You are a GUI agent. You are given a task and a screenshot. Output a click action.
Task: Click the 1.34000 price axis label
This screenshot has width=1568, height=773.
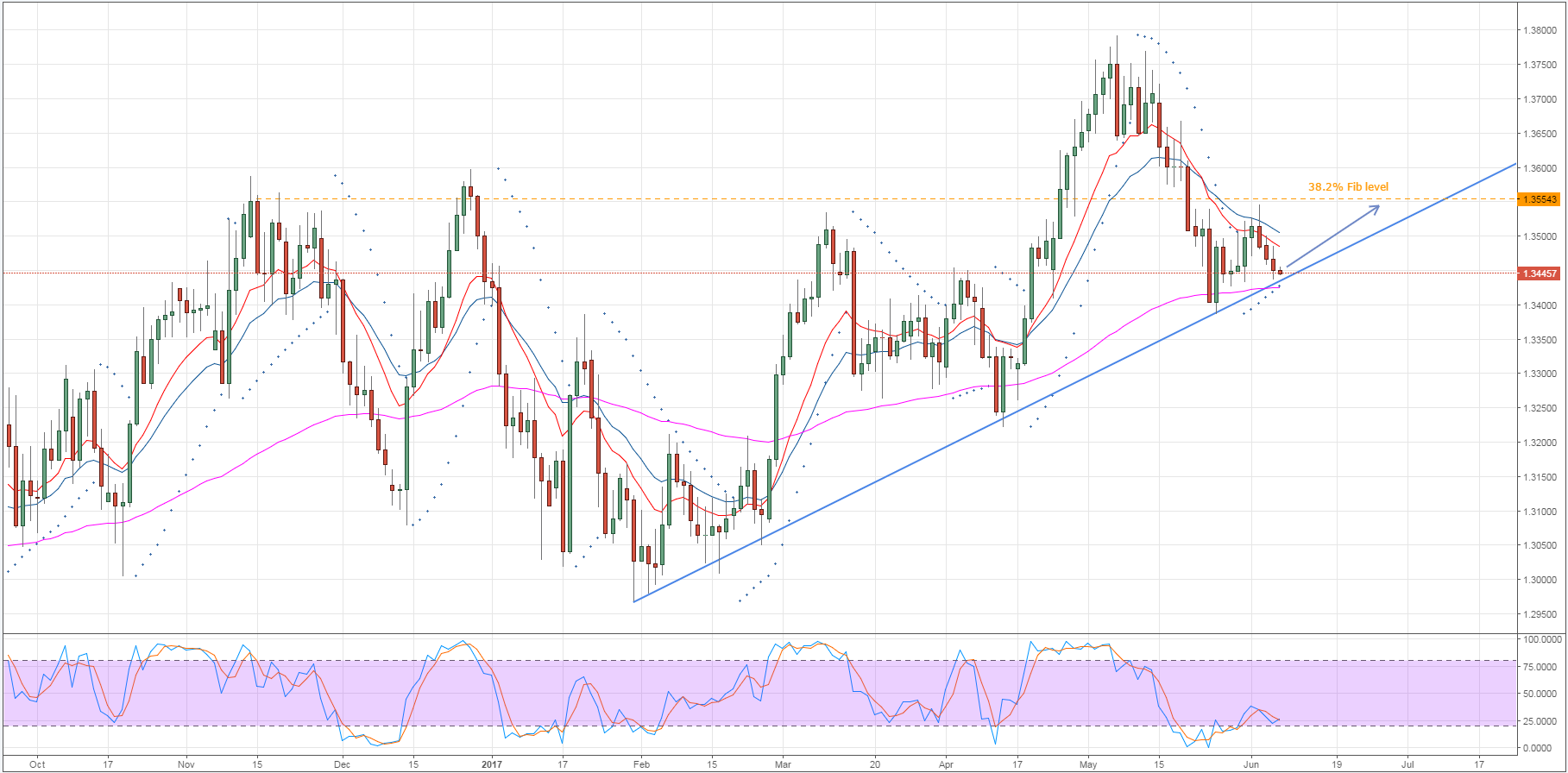[1540, 305]
